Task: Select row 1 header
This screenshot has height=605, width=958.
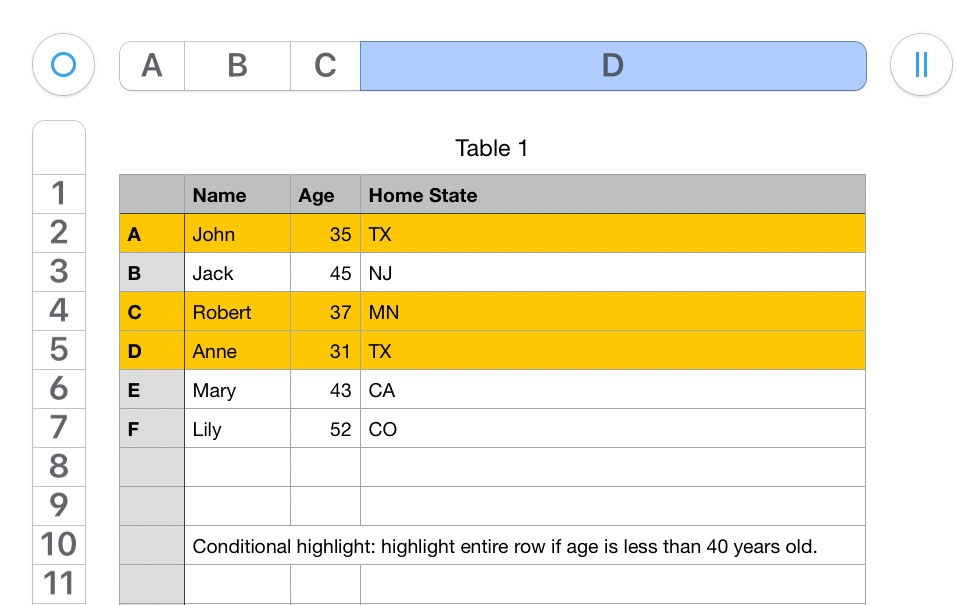Action: 59,193
